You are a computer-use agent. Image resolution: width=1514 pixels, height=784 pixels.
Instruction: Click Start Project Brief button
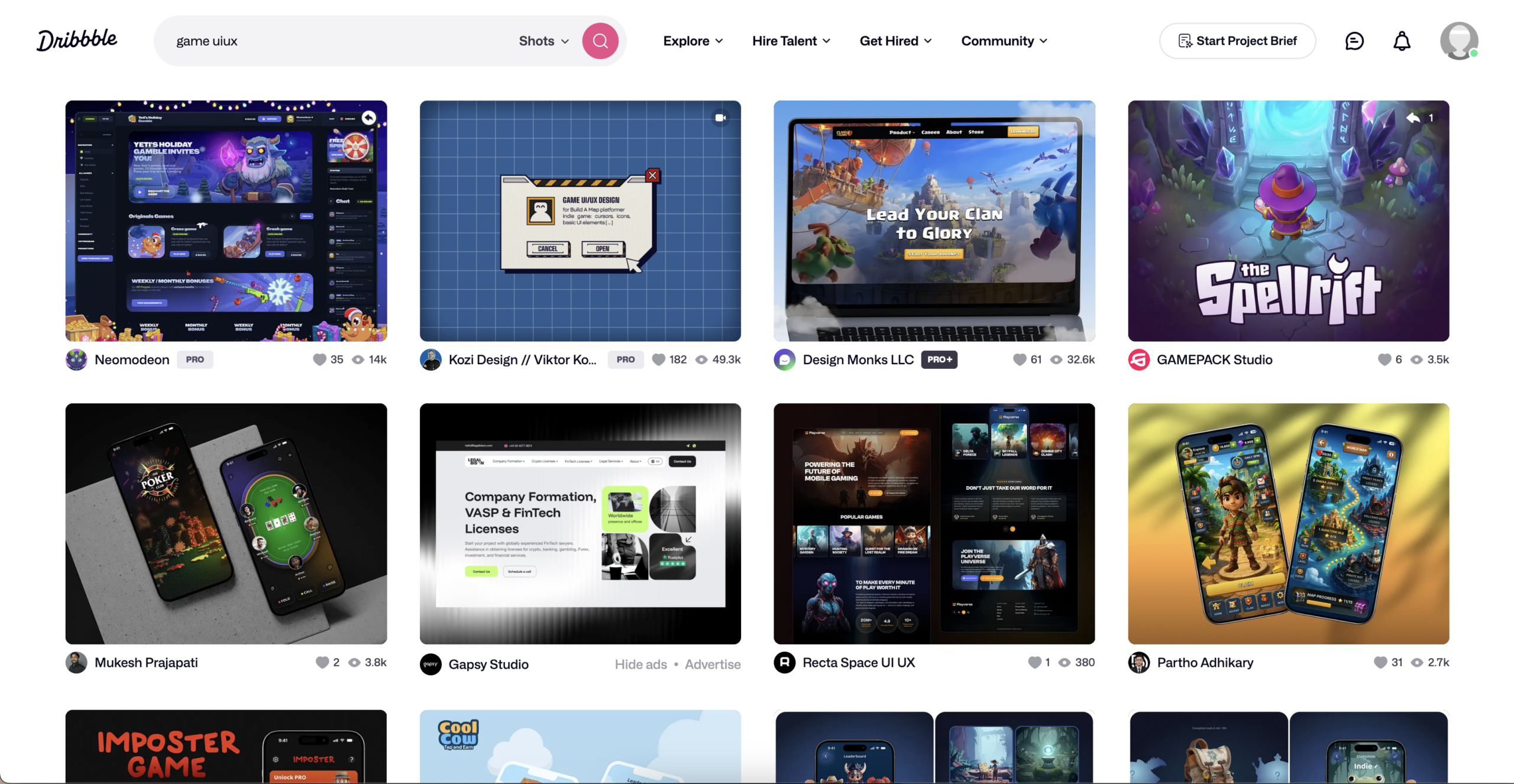1237,41
